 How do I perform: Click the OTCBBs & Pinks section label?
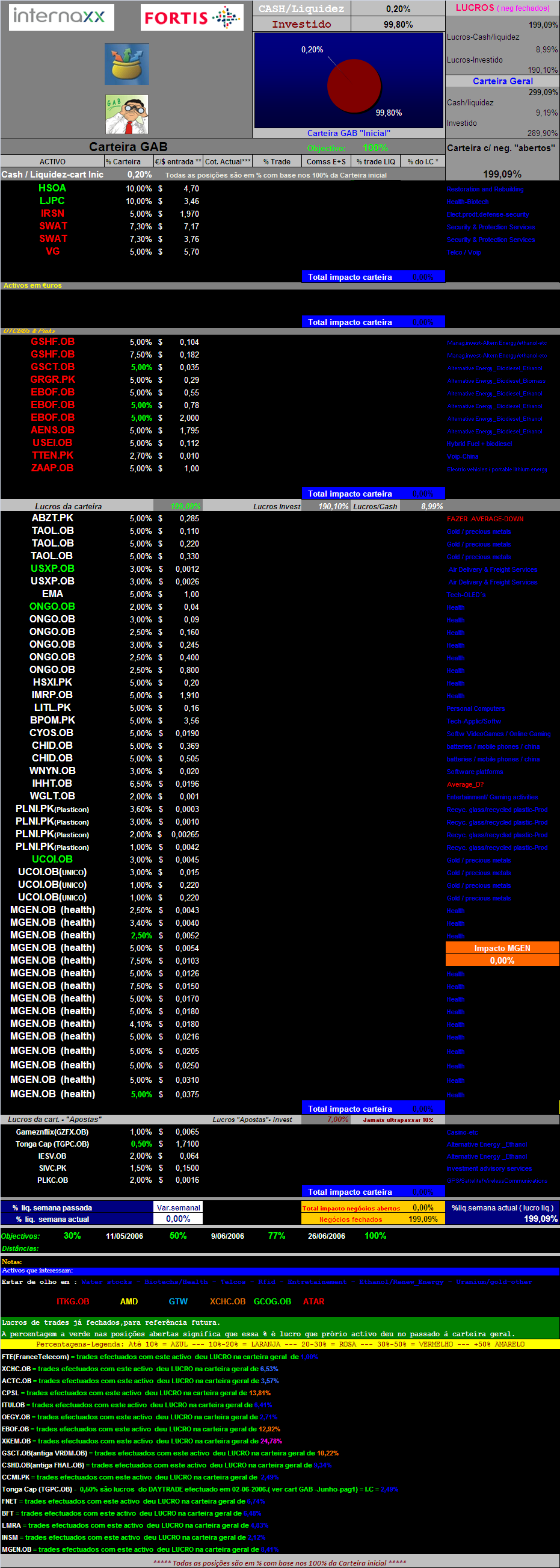29,331
